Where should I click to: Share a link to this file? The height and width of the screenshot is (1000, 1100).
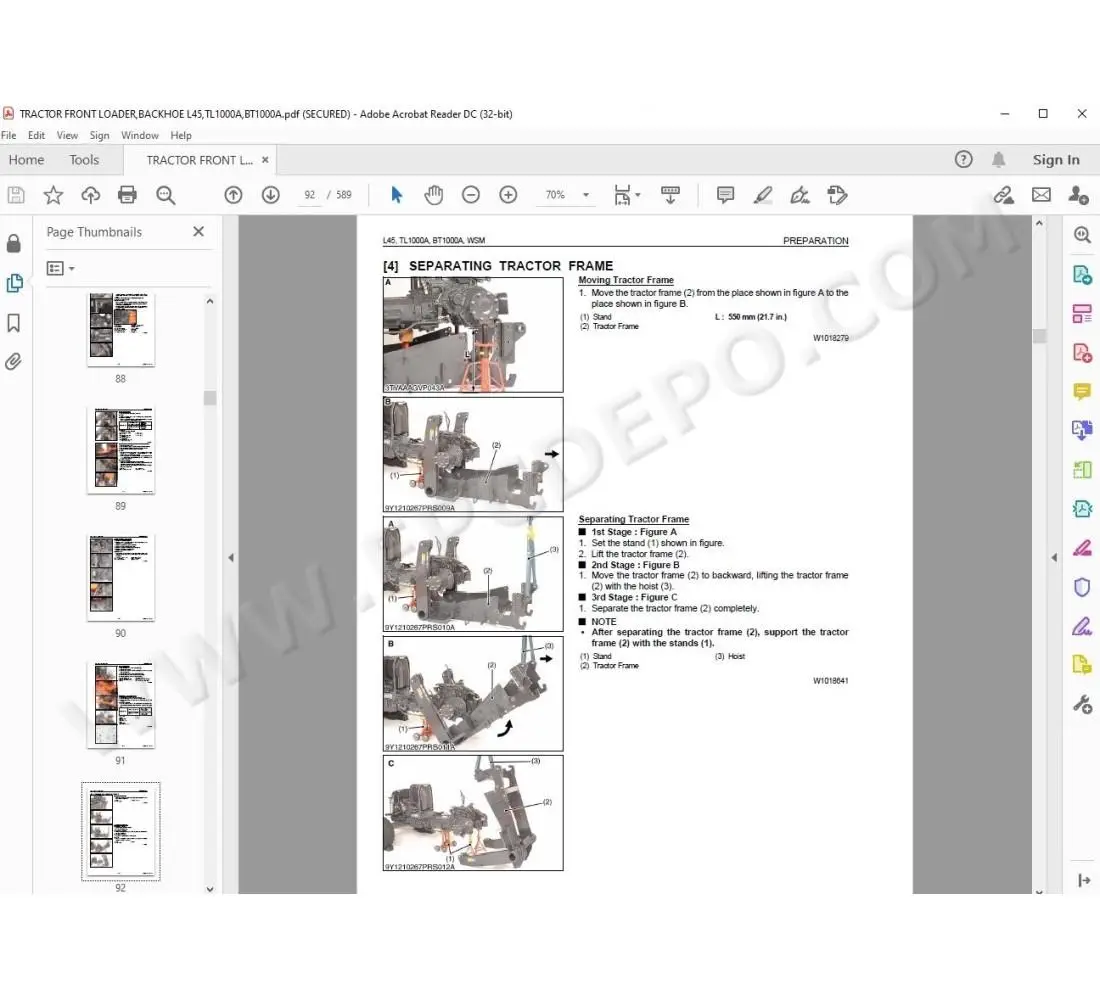tap(1004, 195)
